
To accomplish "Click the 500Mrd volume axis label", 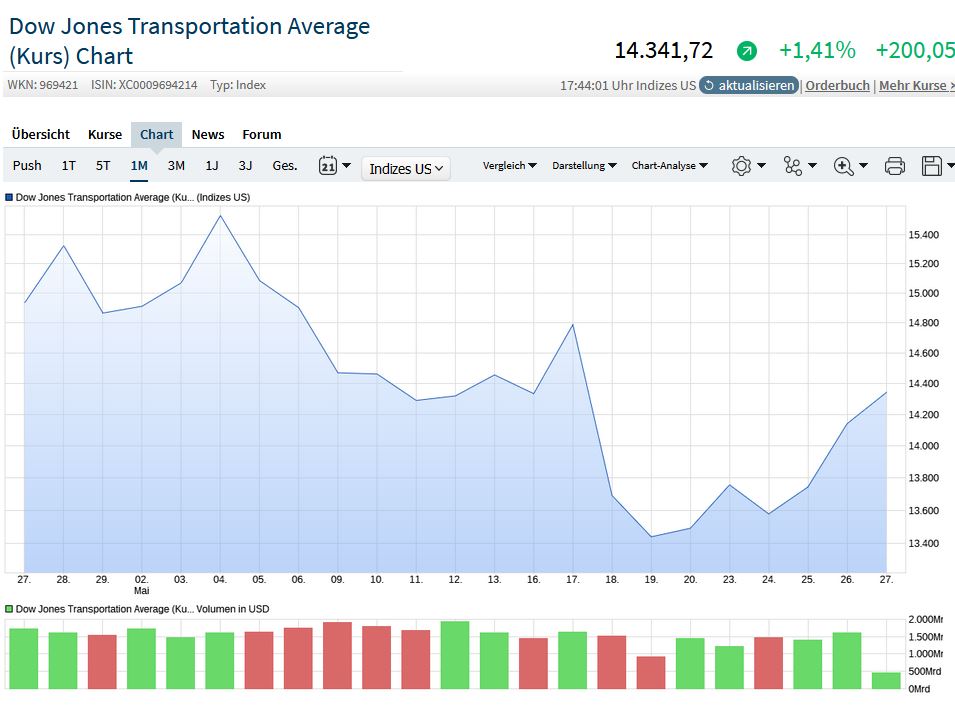I will [x=925, y=672].
